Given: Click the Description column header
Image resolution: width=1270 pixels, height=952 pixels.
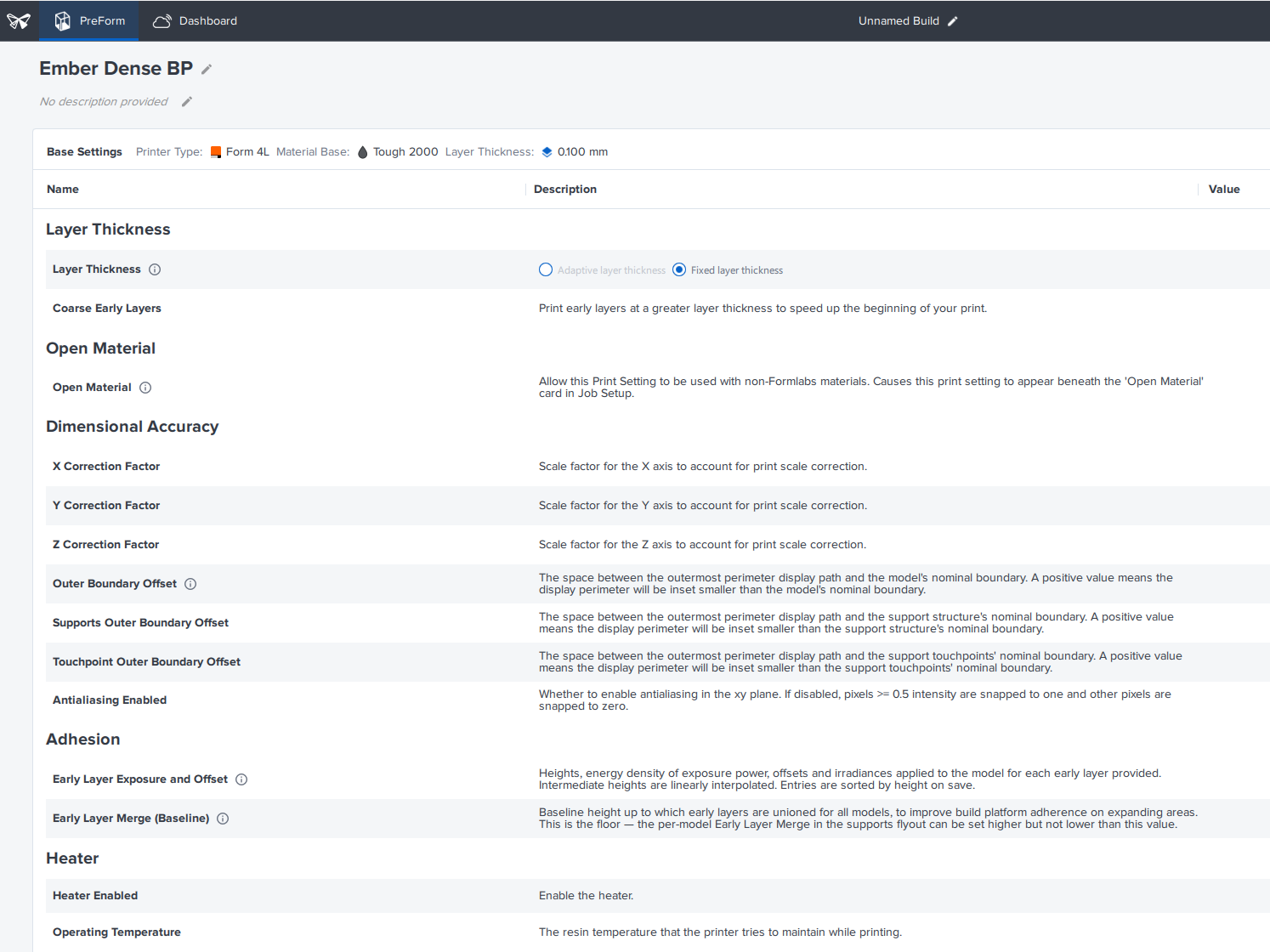Looking at the screenshot, I should [565, 190].
